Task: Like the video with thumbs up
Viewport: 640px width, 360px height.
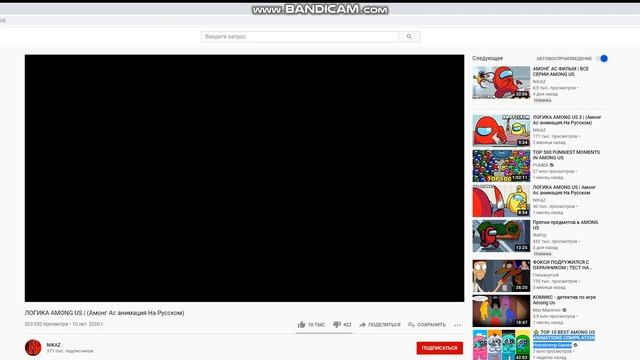Action: click(x=311, y=324)
